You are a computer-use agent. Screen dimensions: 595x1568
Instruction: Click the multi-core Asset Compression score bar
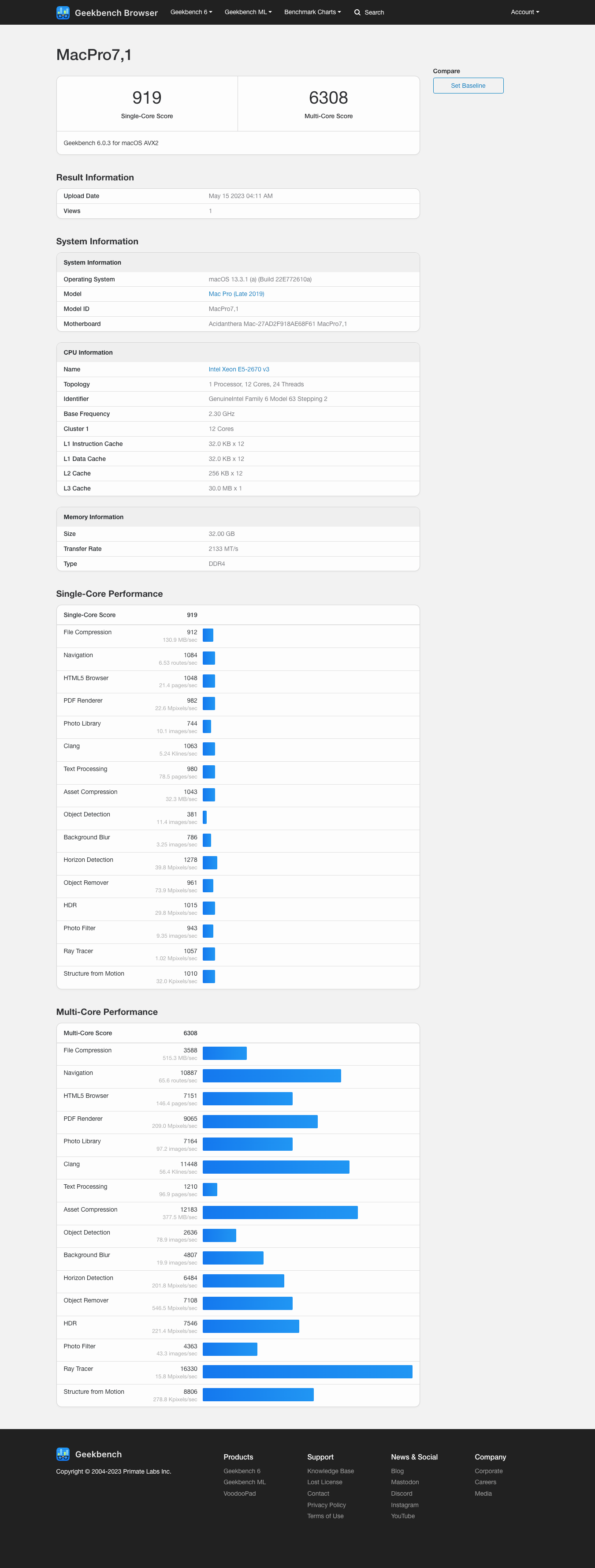[x=280, y=1212]
